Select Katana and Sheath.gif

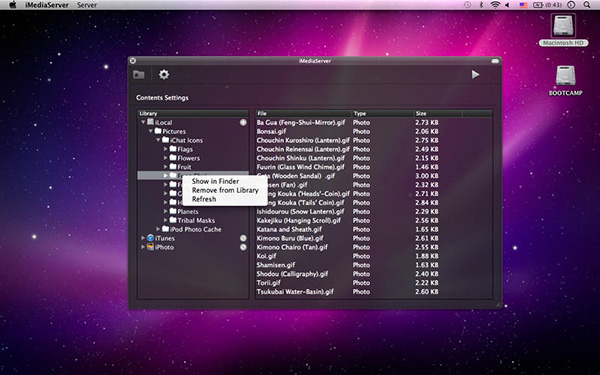click(289, 229)
